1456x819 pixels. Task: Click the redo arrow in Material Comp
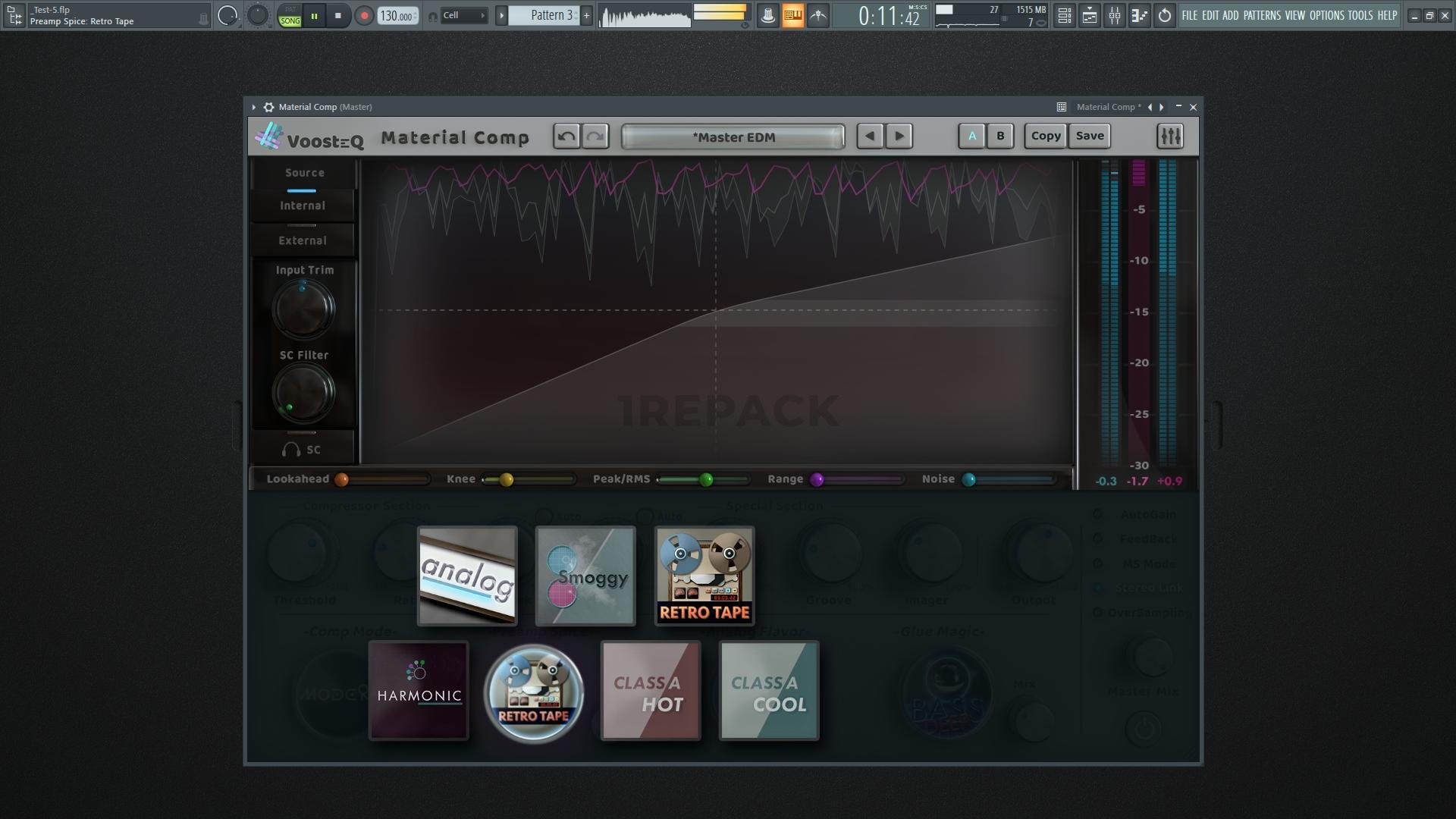(x=596, y=136)
